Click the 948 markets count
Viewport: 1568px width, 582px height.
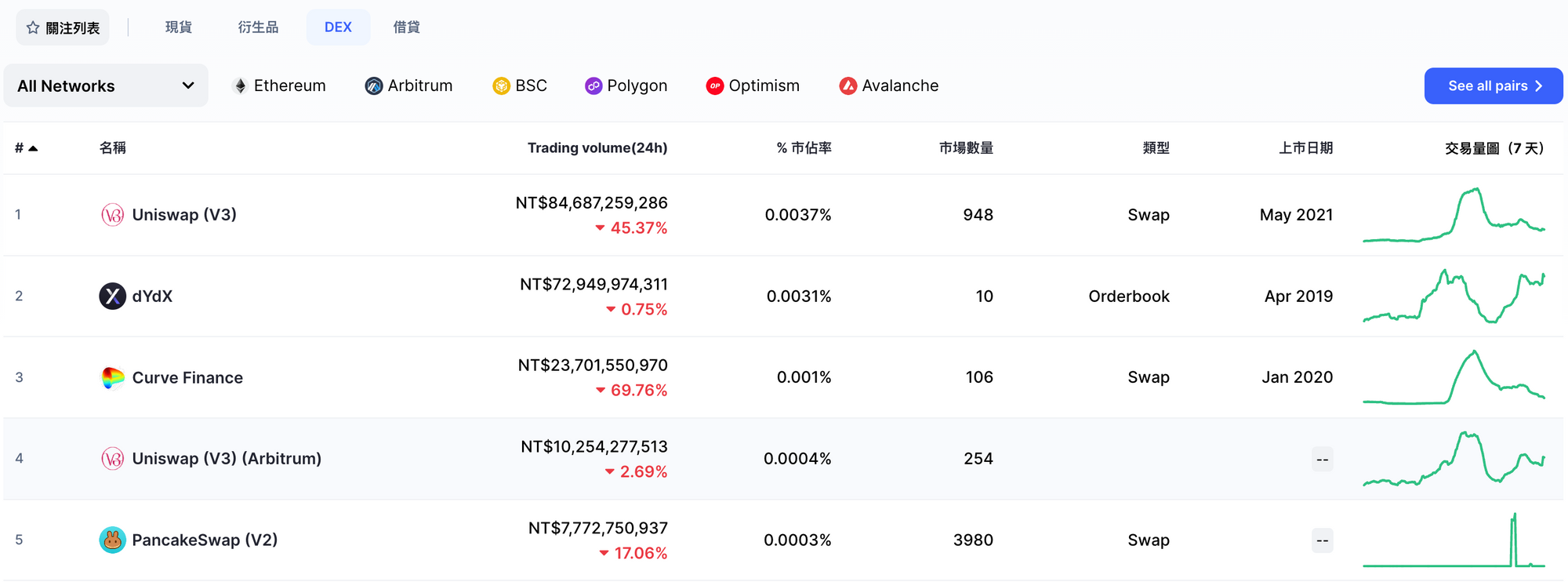[978, 215]
